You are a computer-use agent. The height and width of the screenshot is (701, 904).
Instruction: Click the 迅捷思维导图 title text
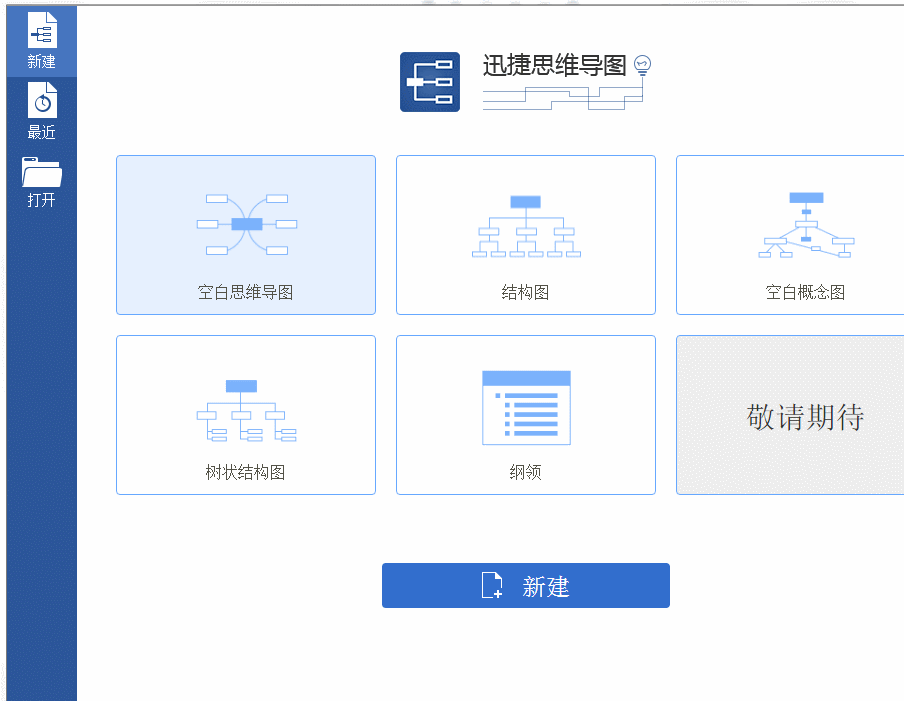pos(554,66)
